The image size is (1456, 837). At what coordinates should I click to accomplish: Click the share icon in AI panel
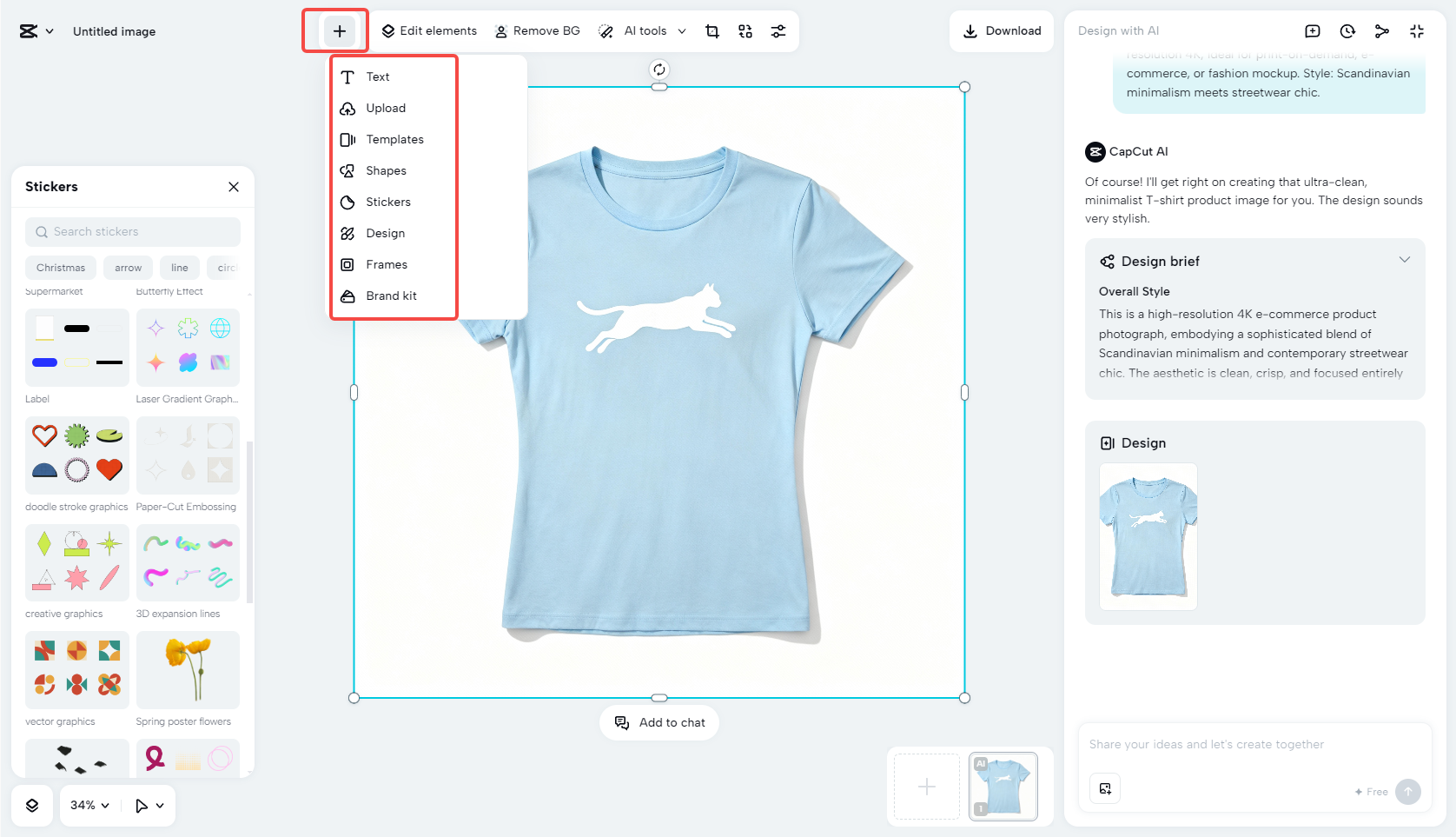(1382, 31)
